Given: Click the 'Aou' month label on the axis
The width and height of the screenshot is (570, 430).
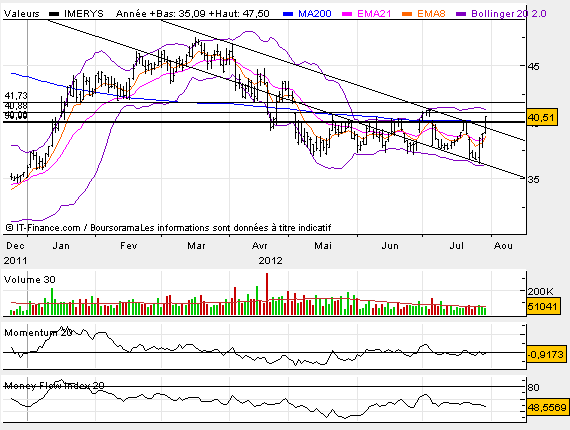Looking at the screenshot, I should [503, 246].
